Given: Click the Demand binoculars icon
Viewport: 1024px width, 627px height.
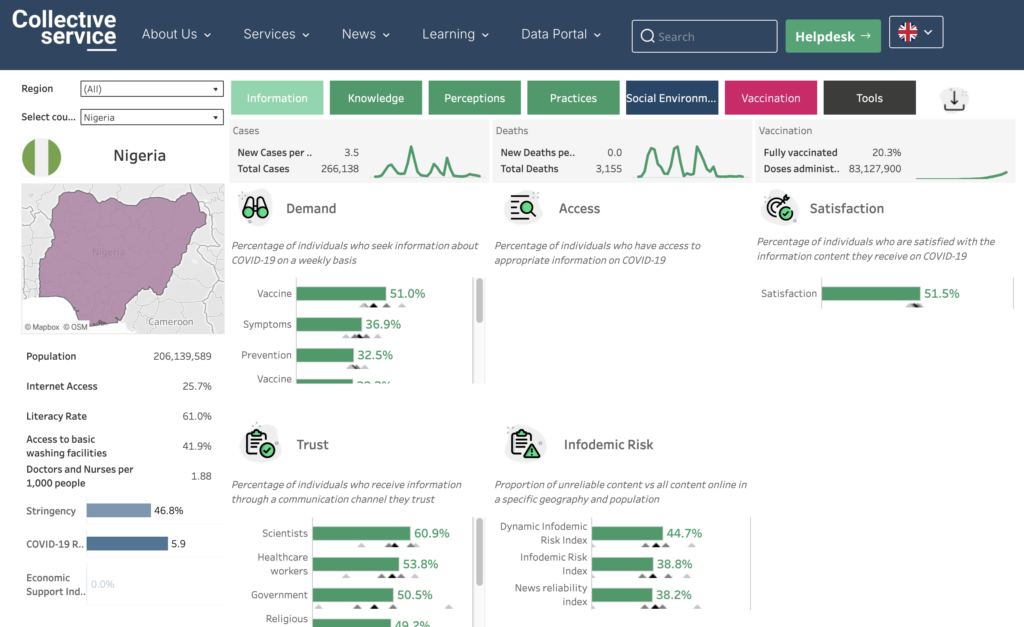Looking at the screenshot, I should (x=255, y=208).
